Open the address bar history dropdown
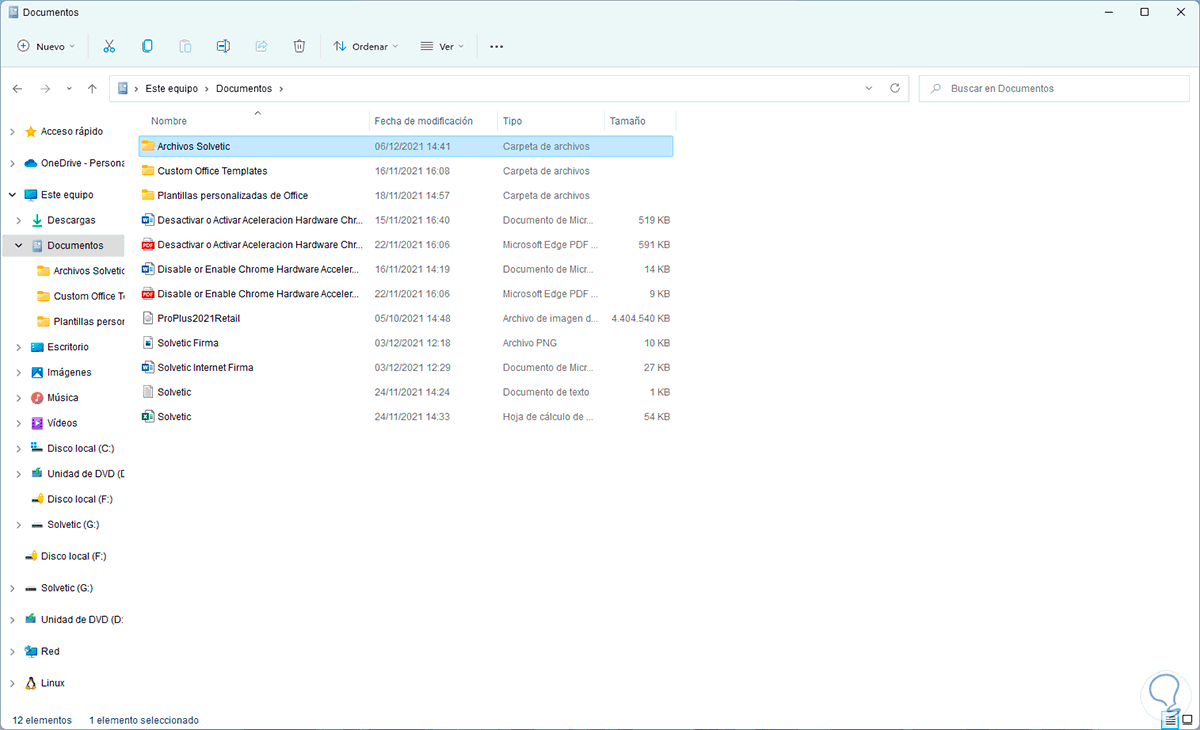 point(868,88)
